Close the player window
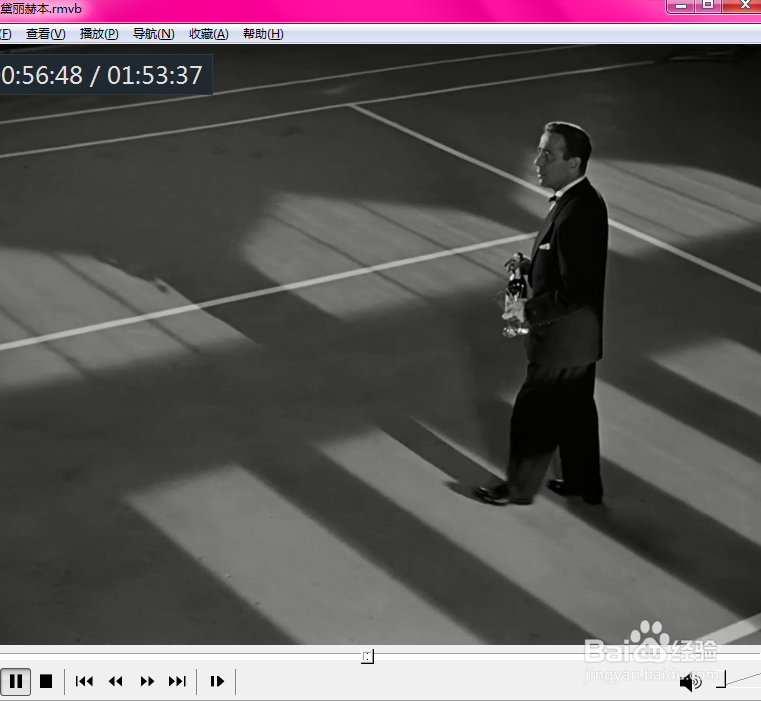Viewport: 761px width, 701px height. point(744,5)
